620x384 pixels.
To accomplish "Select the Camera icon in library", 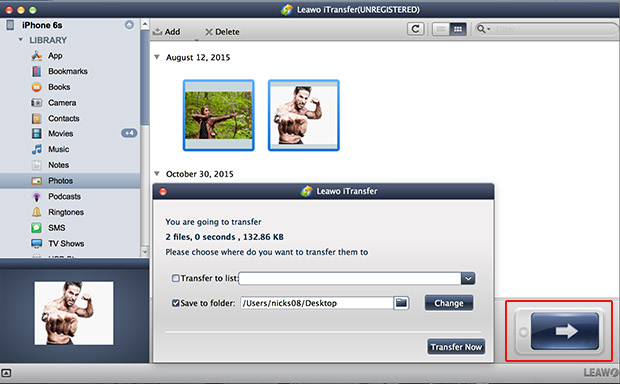I will (x=36, y=102).
